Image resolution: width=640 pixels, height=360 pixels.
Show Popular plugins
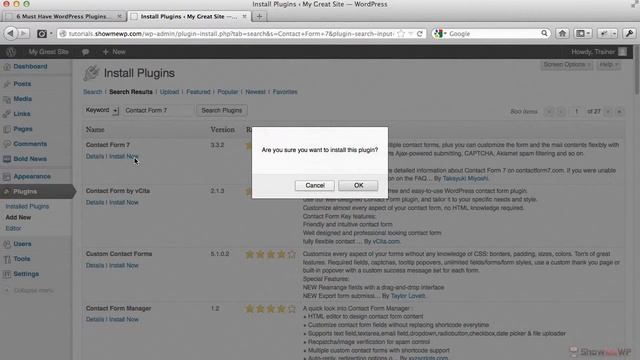click(x=227, y=92)
